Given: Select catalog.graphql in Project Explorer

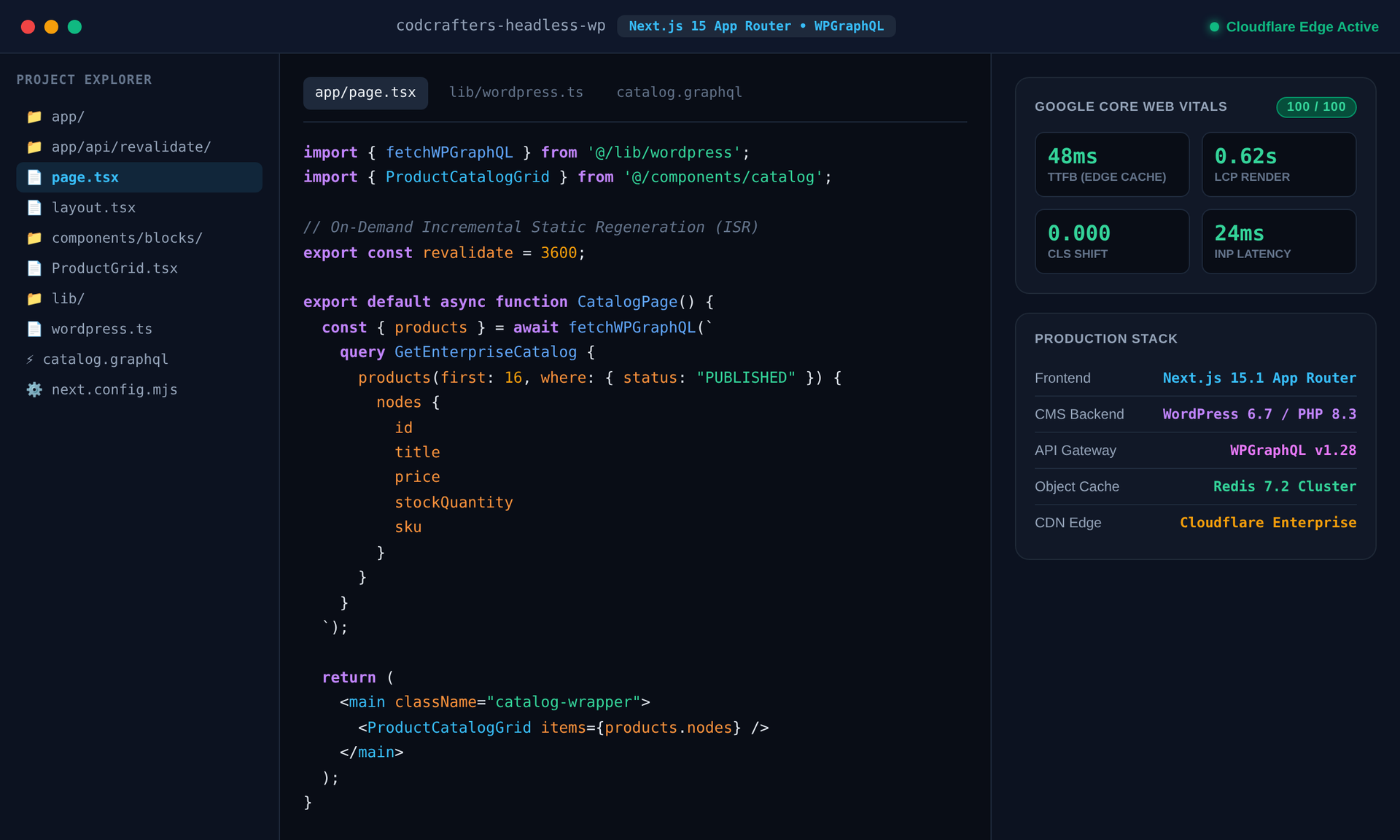Looking at the screenshot, I should pos(139,359).
